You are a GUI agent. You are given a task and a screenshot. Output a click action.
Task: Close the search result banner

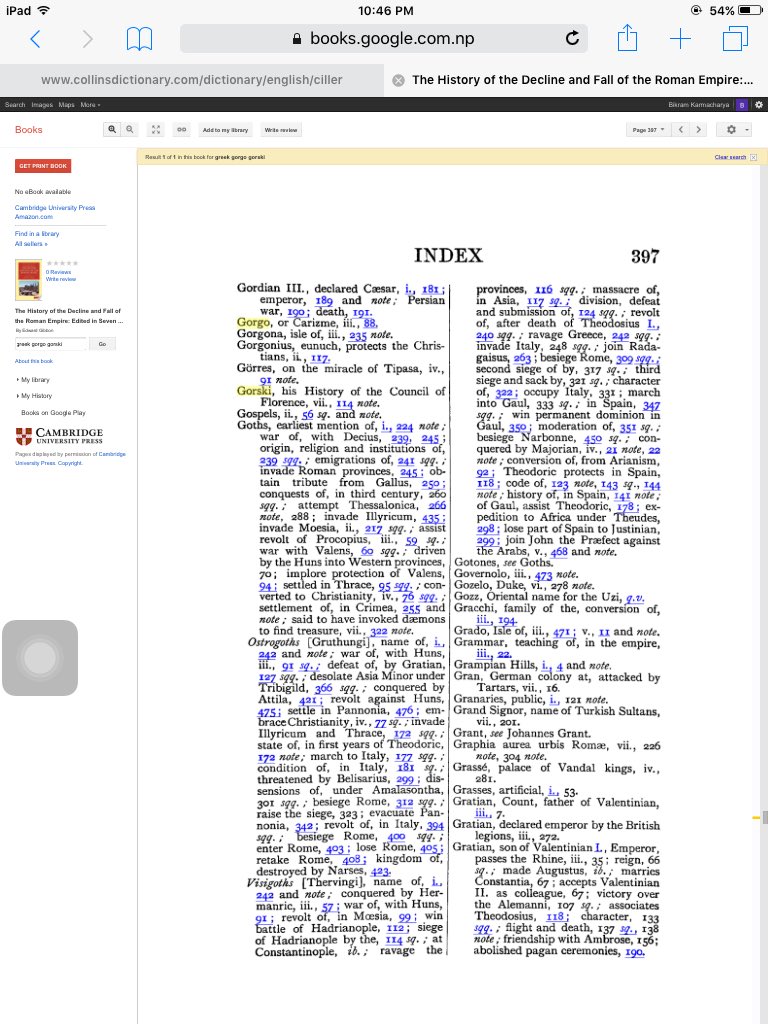(754, 157)
